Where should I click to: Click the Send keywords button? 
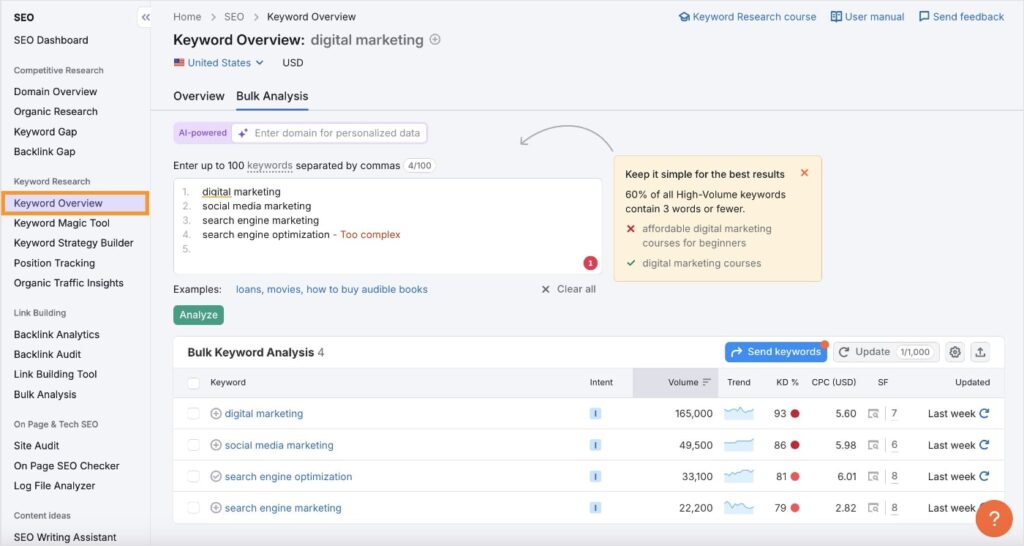(776, 352)
